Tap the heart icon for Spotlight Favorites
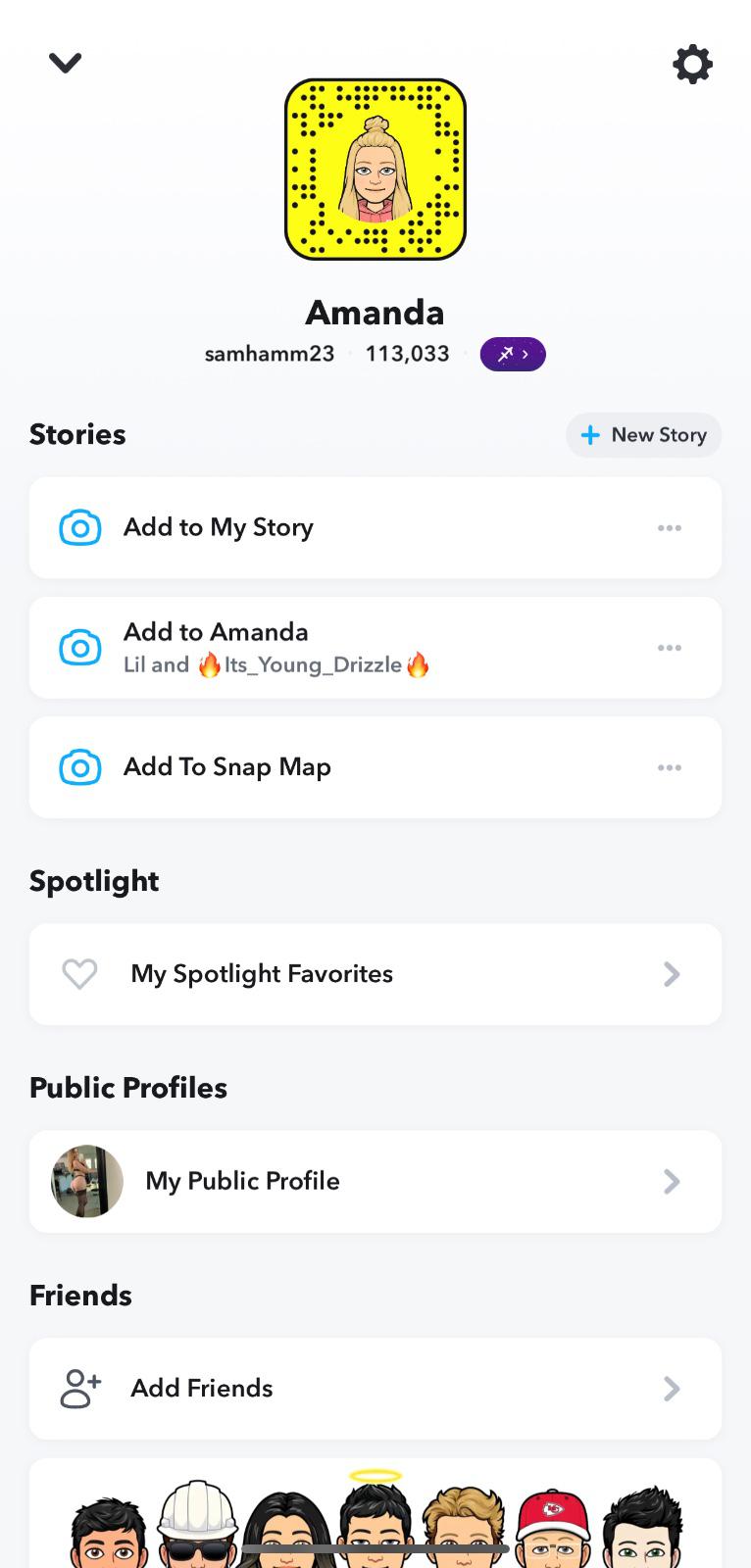 [x=79, y=974]
